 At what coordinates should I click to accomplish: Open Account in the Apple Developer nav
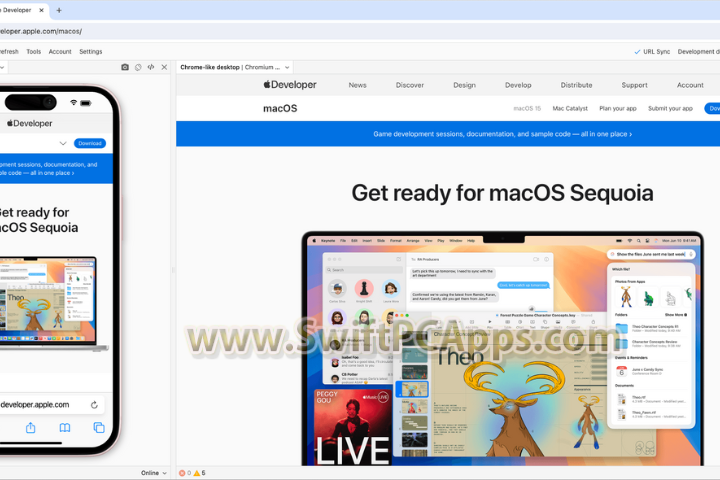(x=690, y=85)
